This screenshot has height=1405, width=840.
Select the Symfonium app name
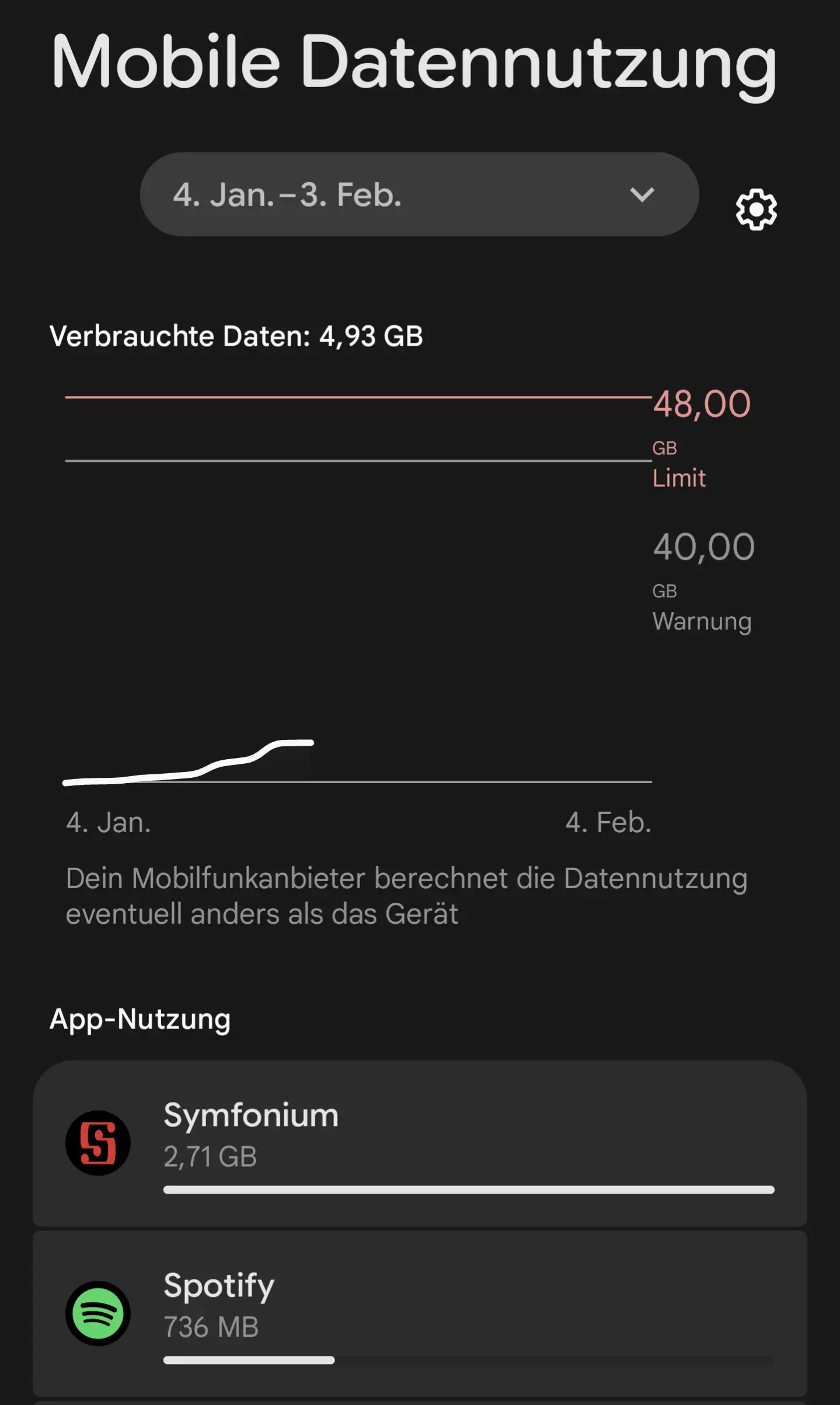coord(251,1115)
